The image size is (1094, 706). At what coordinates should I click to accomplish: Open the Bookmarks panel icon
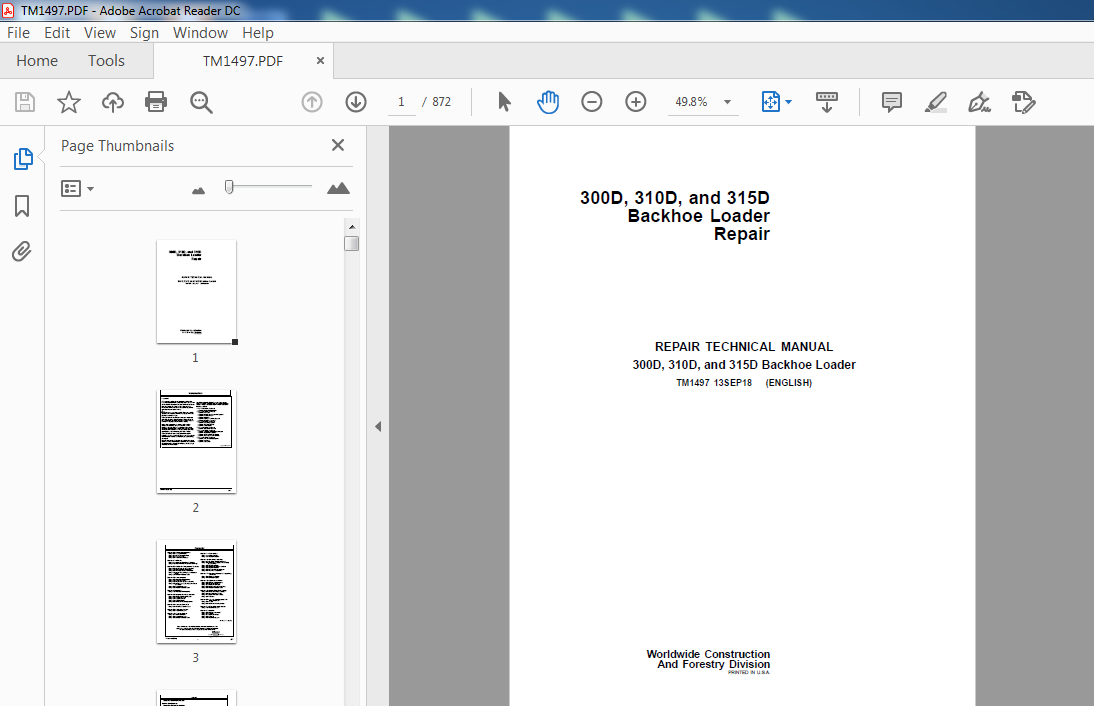[x=22, y=206]
